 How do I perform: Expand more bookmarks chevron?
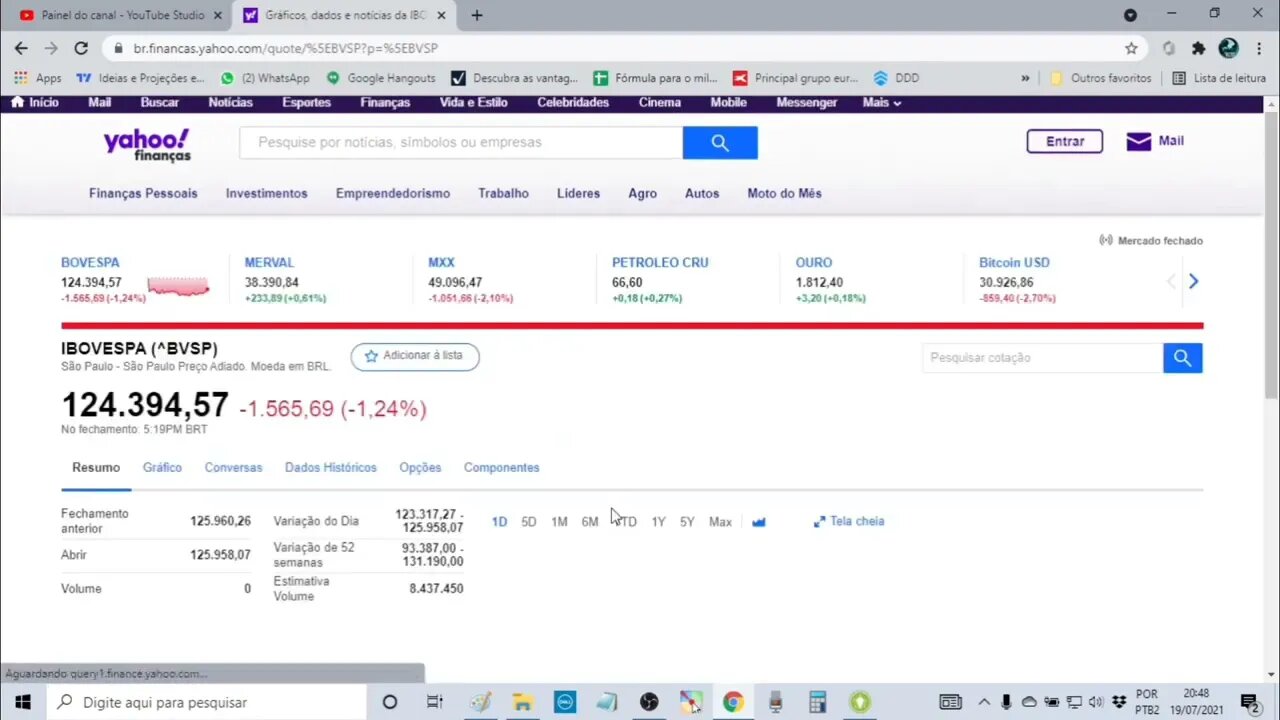[x=1025, y=78]
